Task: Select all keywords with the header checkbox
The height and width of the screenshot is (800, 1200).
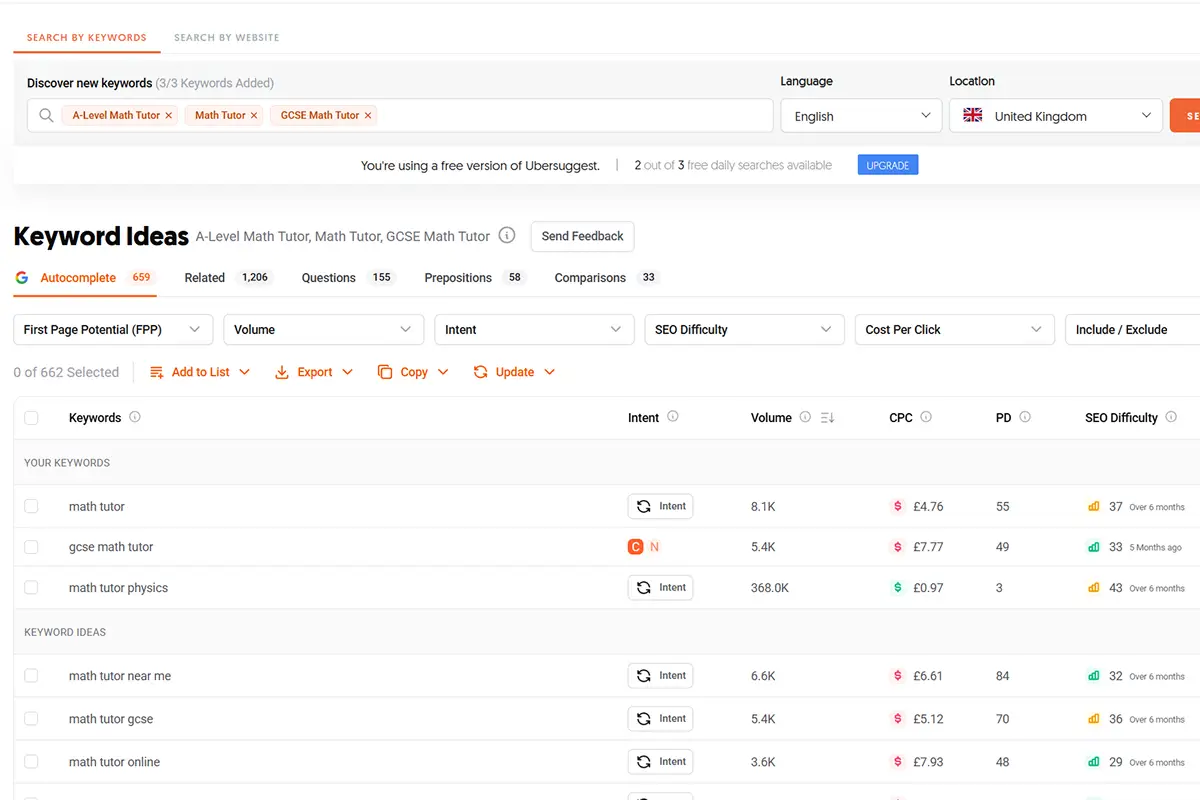Action: [x=31, y=418]
